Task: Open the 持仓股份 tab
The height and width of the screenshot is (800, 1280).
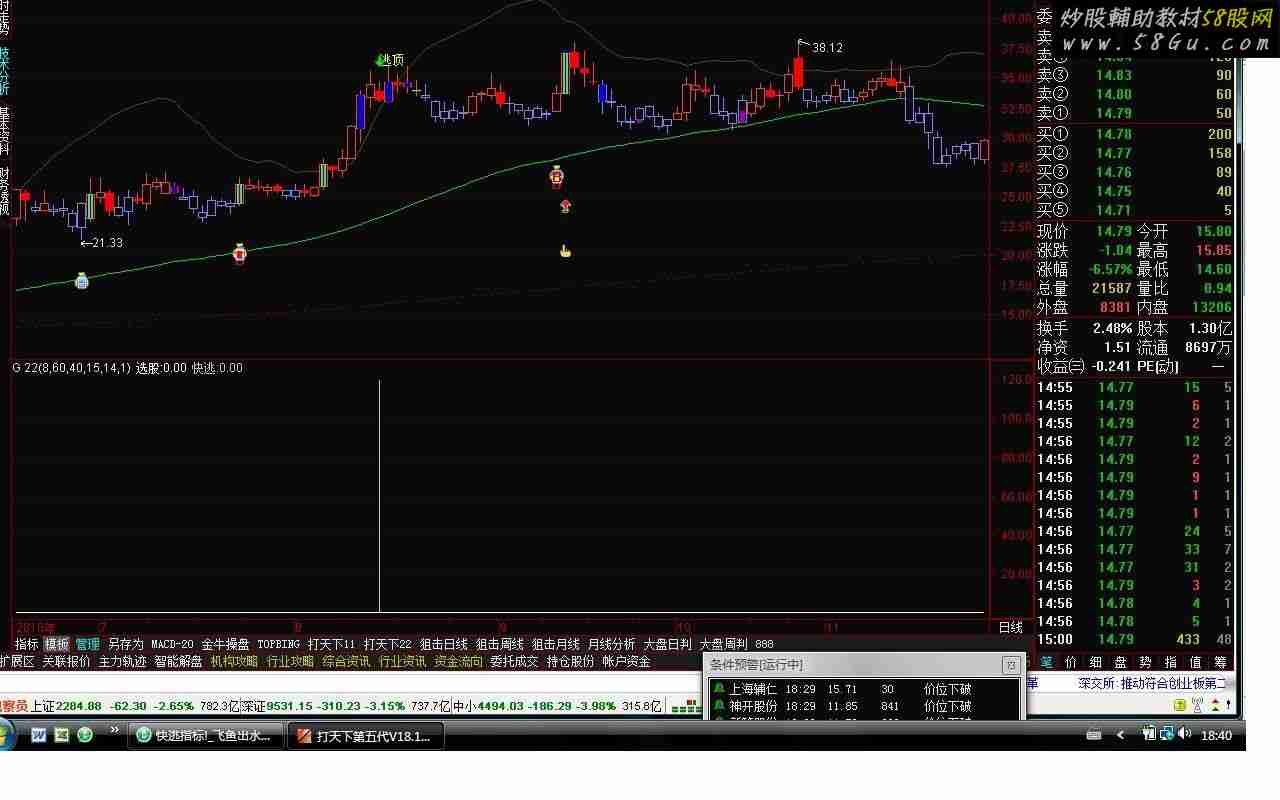Action: (x=570, y=661)
